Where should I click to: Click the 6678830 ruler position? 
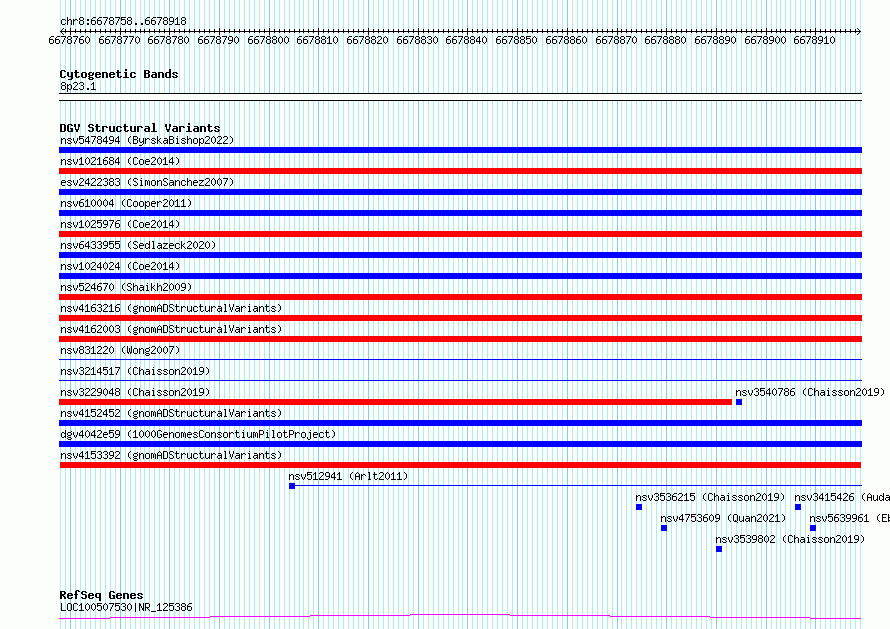point(417,40)
